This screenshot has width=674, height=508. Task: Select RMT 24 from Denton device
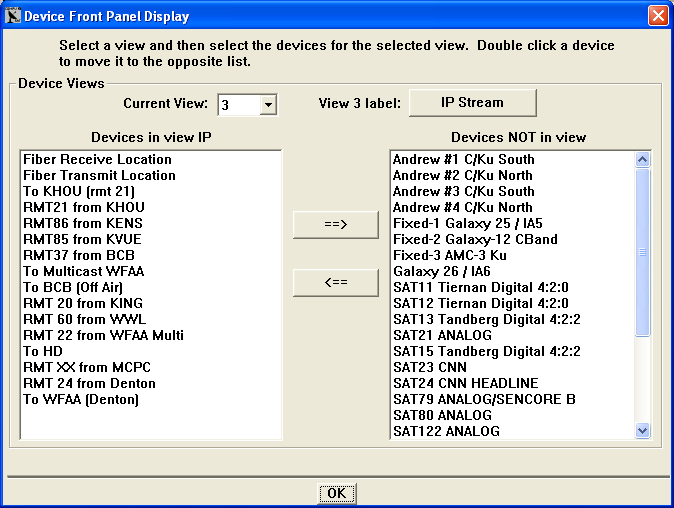[x=89, y=384]
